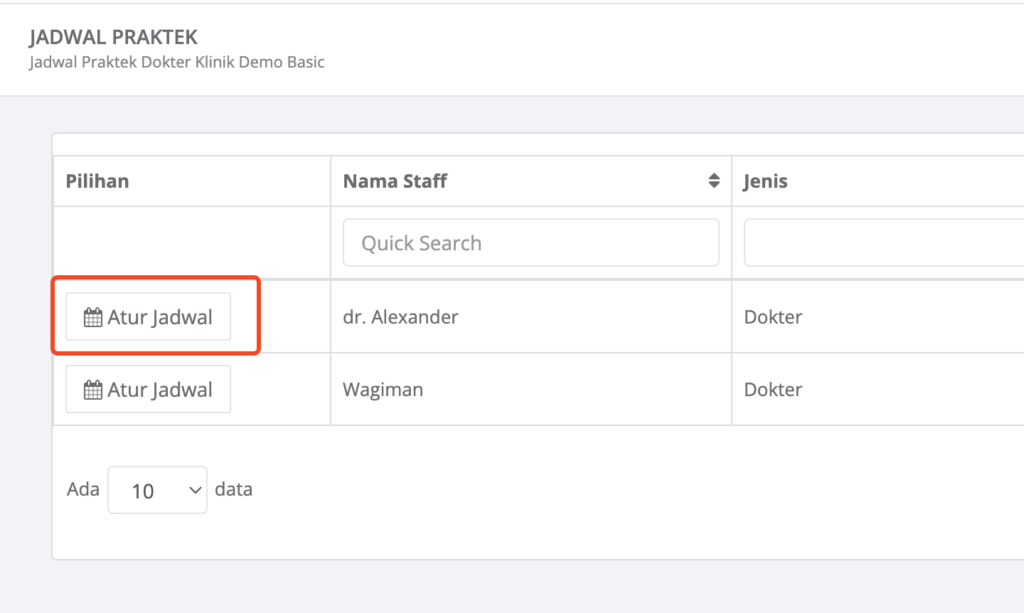The image size is (1024, 613).
Task: Click Dokter cell in Wagiman's row
Action: [x=773, y=389]
